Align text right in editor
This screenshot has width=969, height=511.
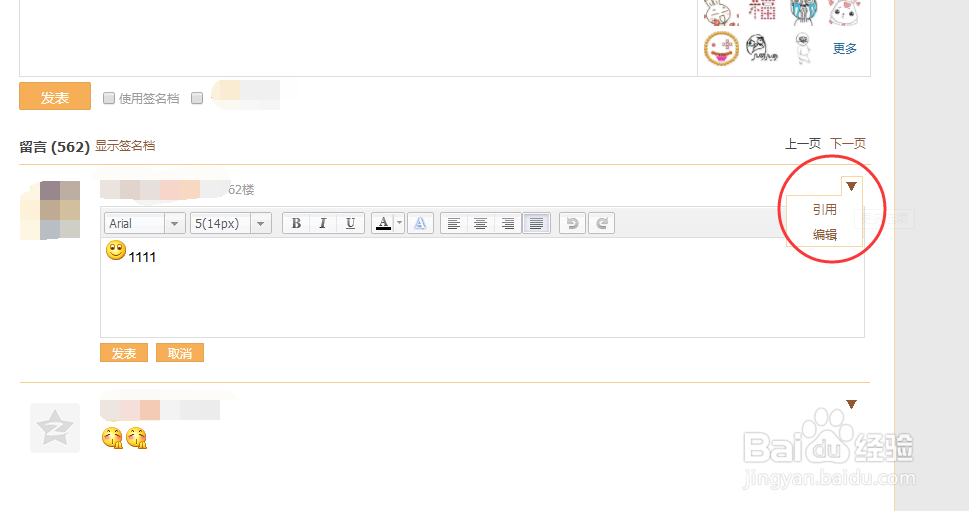tap(507, 223)
